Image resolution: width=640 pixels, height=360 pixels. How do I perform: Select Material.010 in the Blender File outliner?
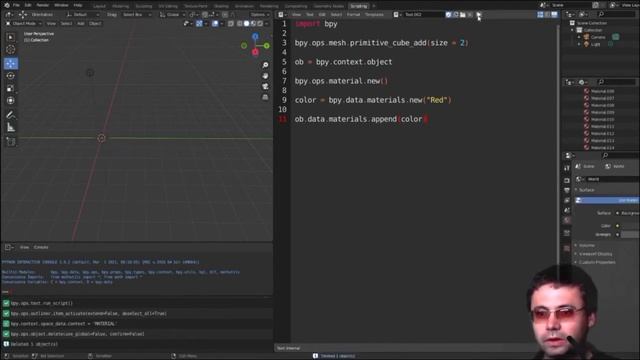(x=602, y=119)
